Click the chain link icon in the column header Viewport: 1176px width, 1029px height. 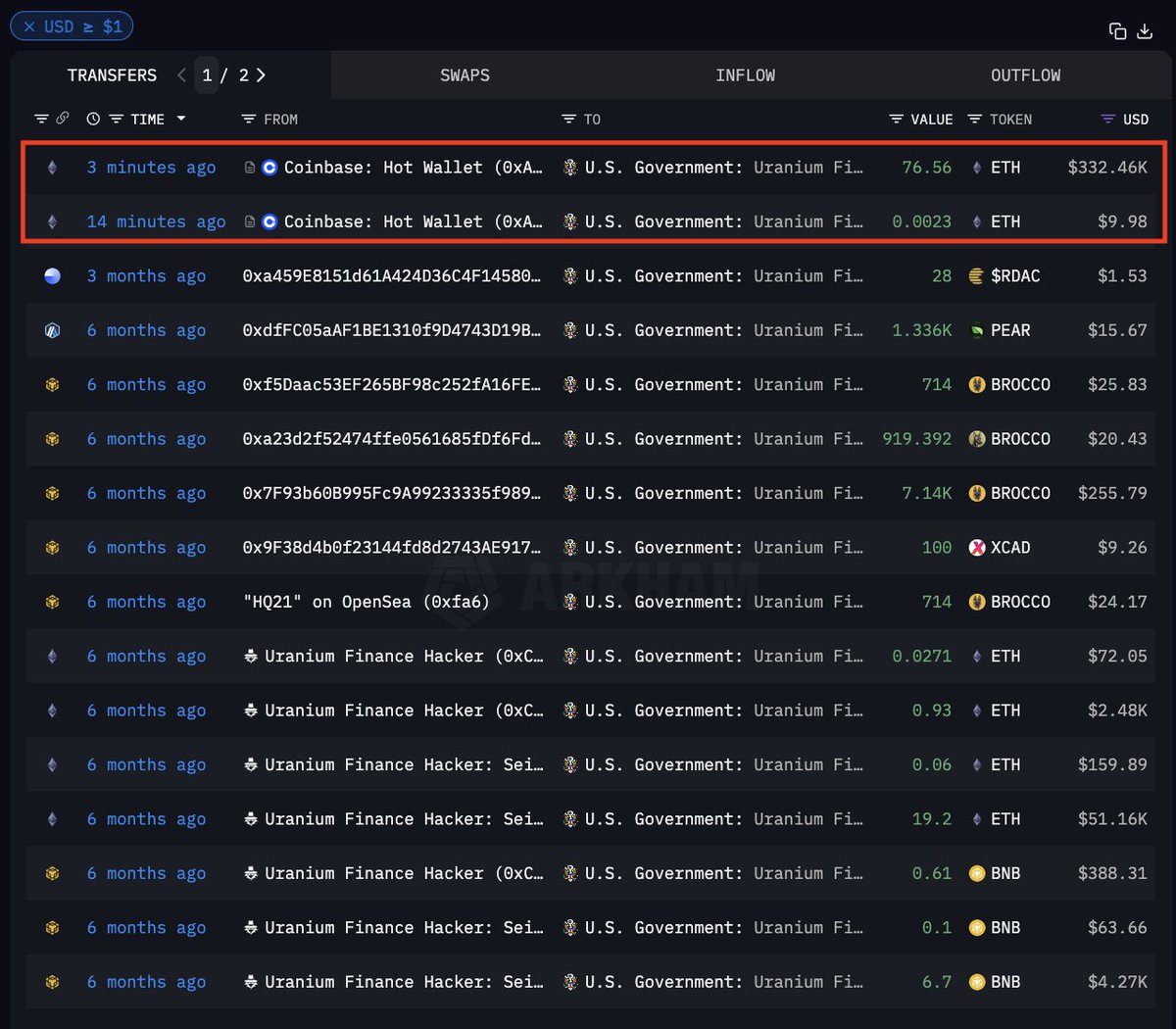(63, 119)
